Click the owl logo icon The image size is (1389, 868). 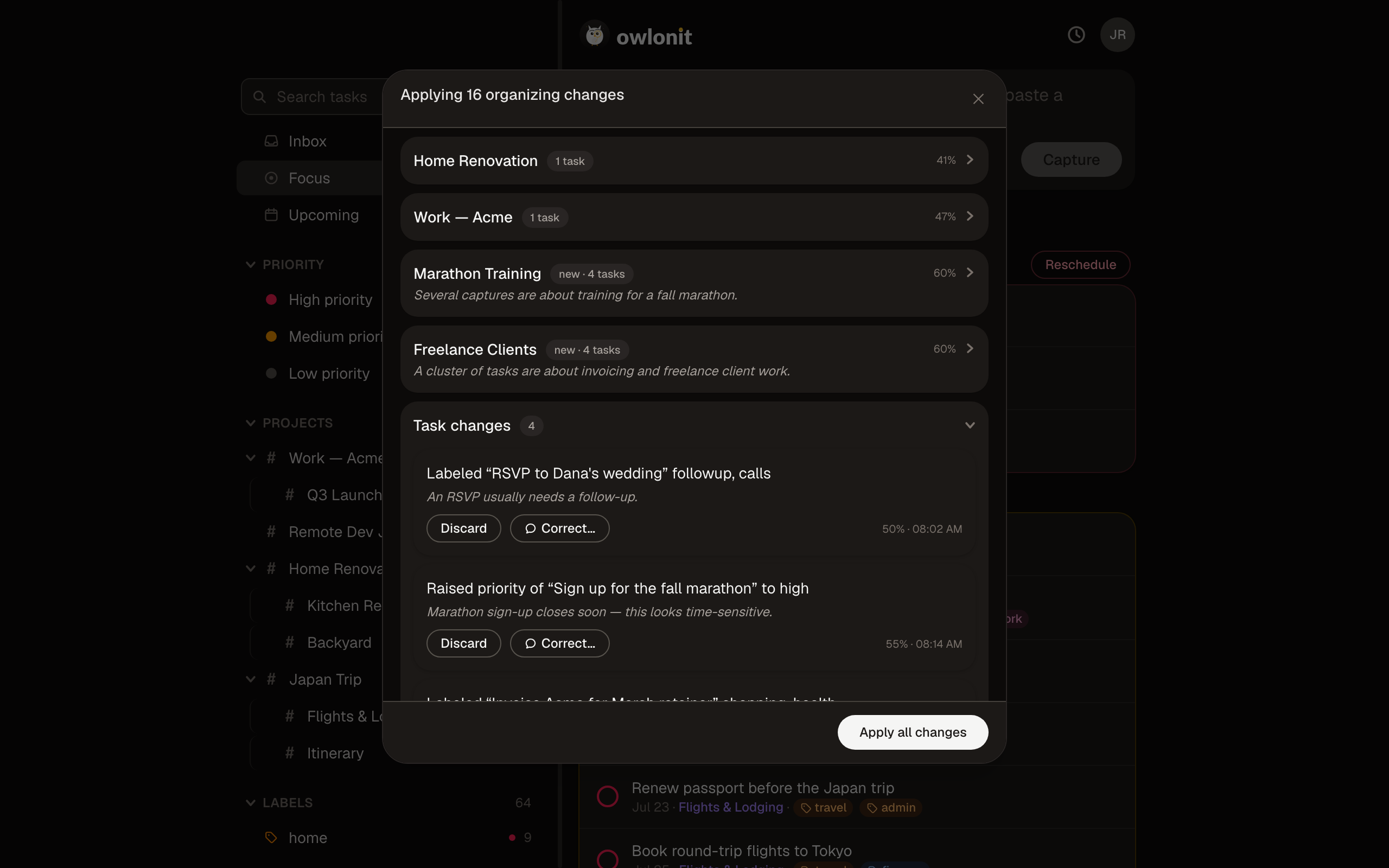pyautogui.click(x=595, y=36)
